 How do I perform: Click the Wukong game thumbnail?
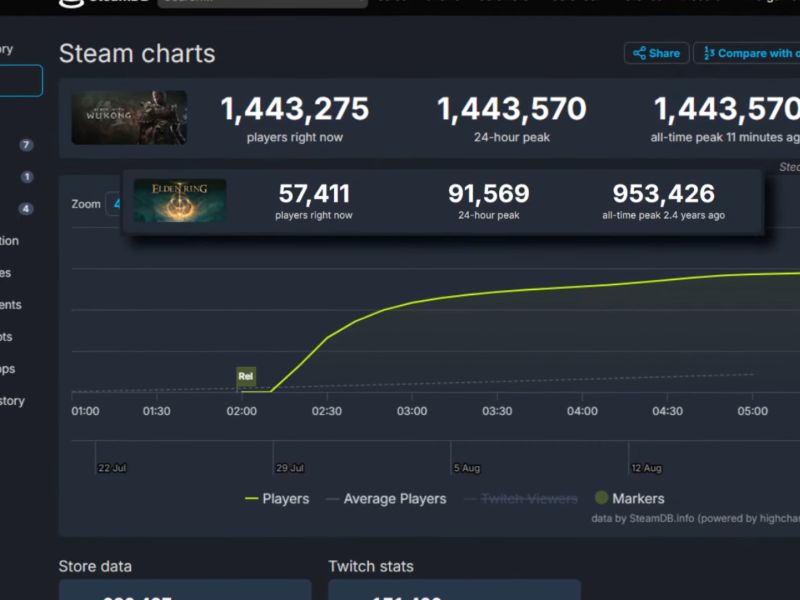click(129, 117)
